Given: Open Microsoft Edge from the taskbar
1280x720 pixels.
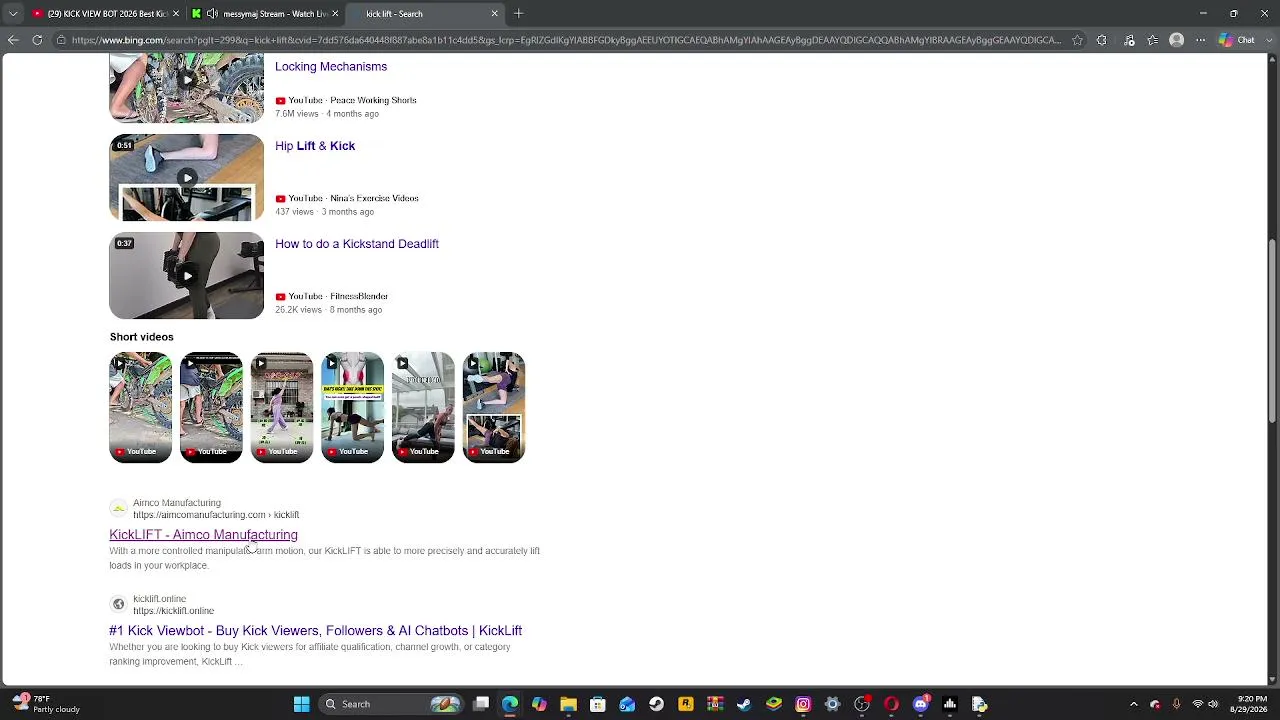Looking at the screenshot, I should (510, 704).
